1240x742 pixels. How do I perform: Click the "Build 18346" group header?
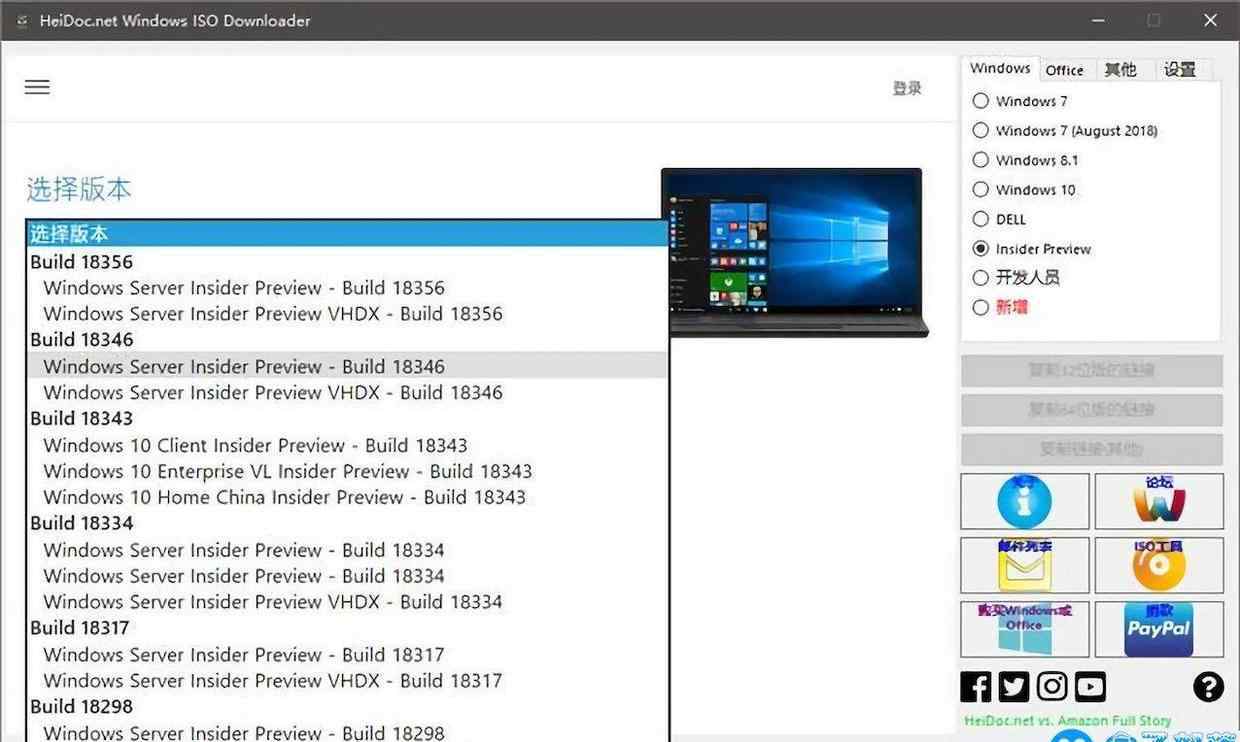coord(82,340)
